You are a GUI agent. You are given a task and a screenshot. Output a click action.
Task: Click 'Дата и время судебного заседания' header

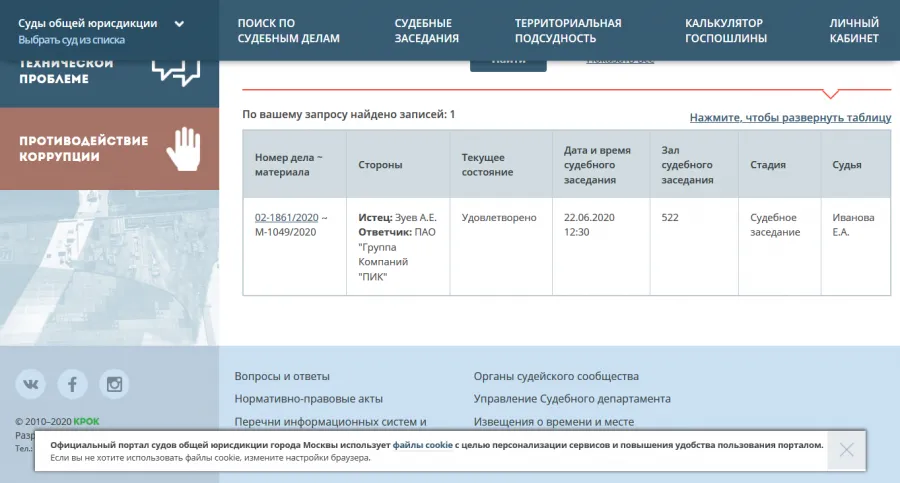click(x=601, y=165)
